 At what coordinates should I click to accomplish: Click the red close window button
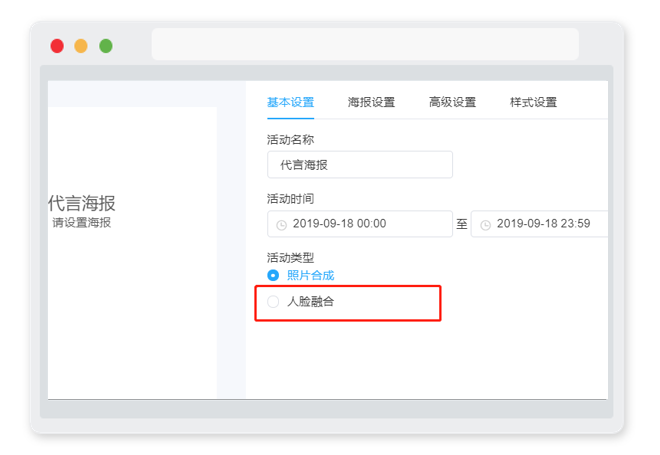57,45
